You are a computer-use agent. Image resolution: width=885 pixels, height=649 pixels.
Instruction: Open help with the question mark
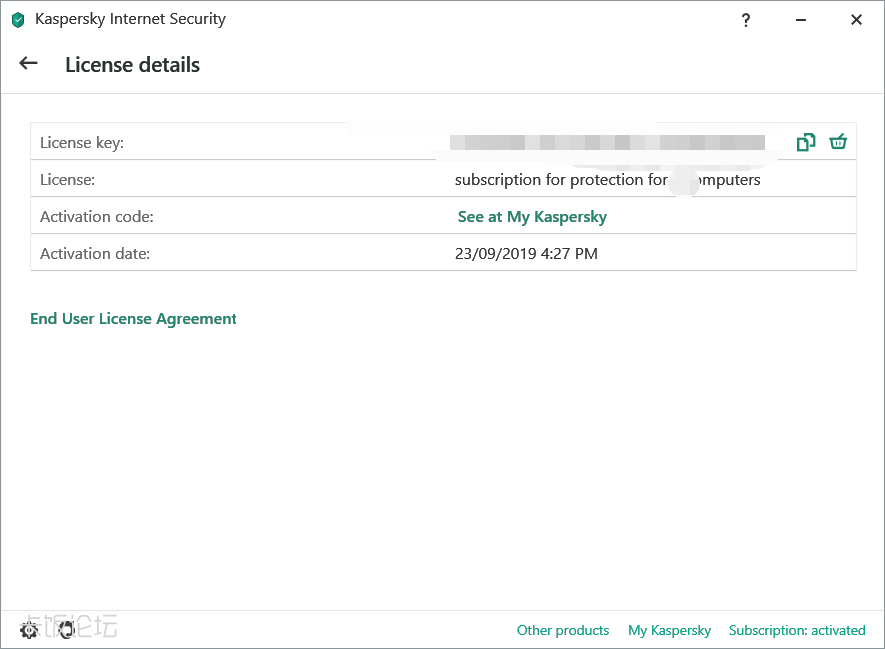(x=745, y=20)
